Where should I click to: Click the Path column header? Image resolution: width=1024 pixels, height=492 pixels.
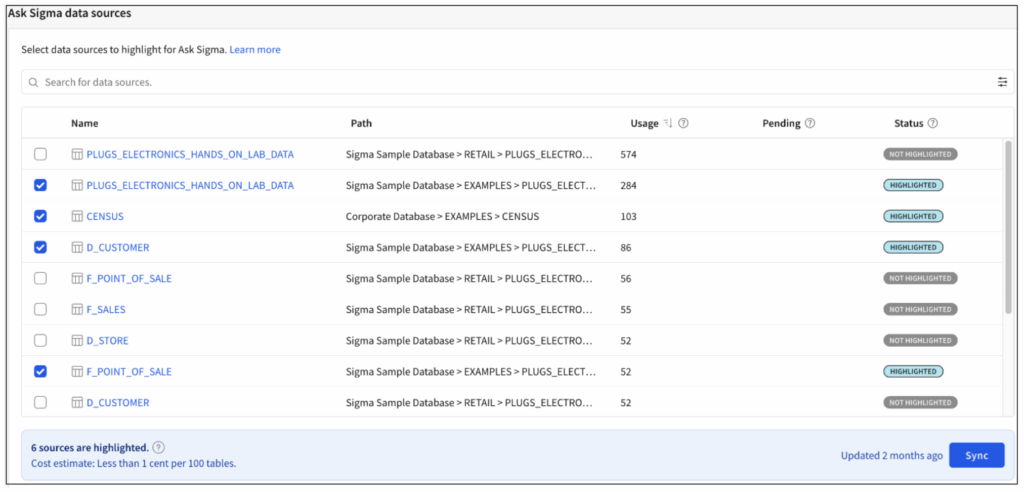(361, 124)
